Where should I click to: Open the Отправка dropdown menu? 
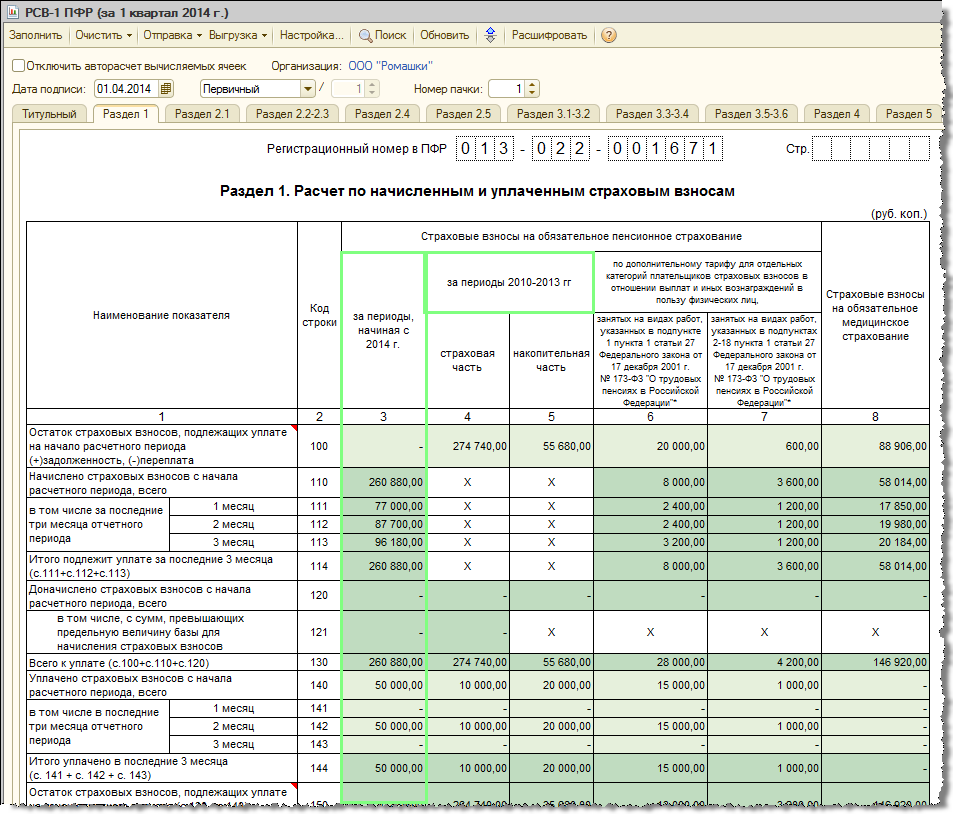tap(172, 35)
